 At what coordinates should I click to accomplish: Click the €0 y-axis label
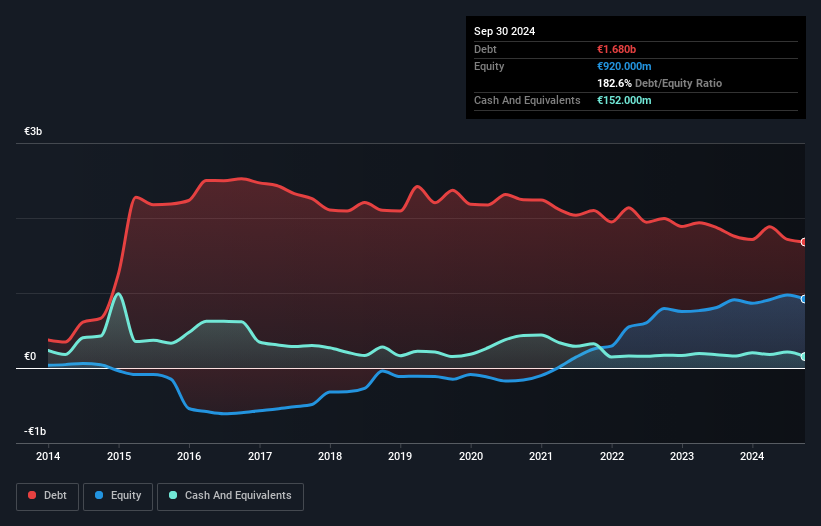coord(30,356)
